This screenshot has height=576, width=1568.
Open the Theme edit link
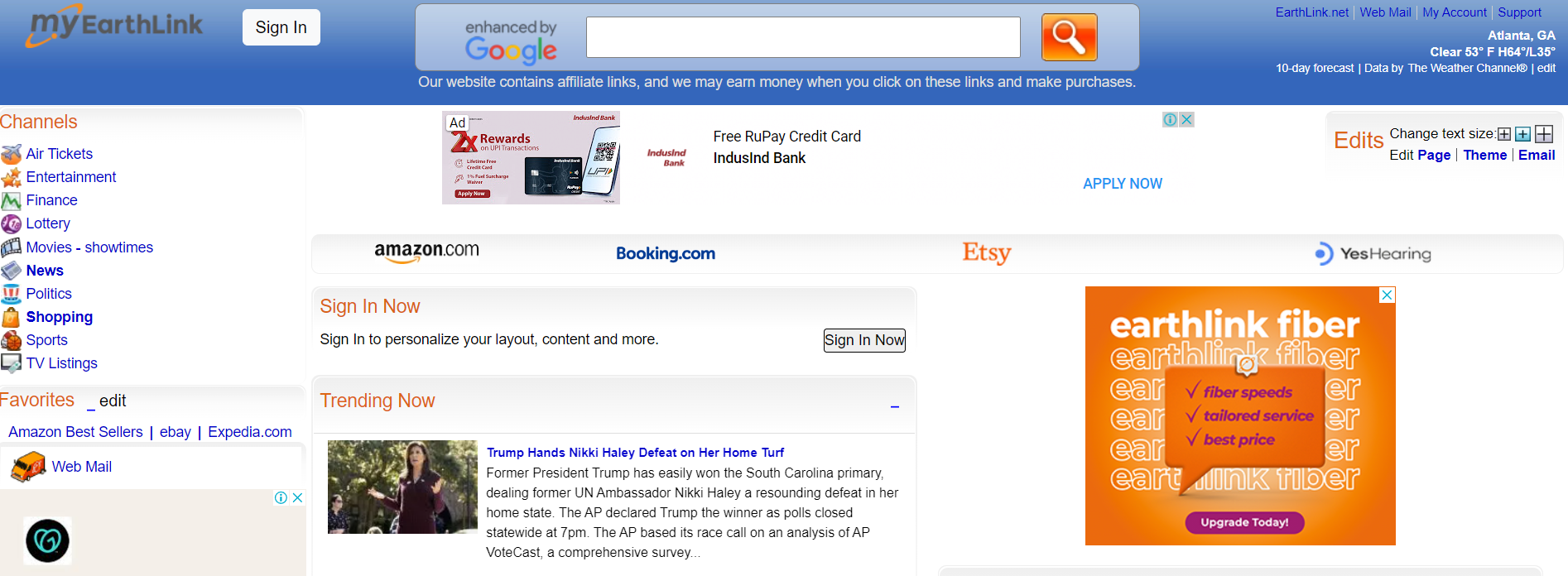1485,155
